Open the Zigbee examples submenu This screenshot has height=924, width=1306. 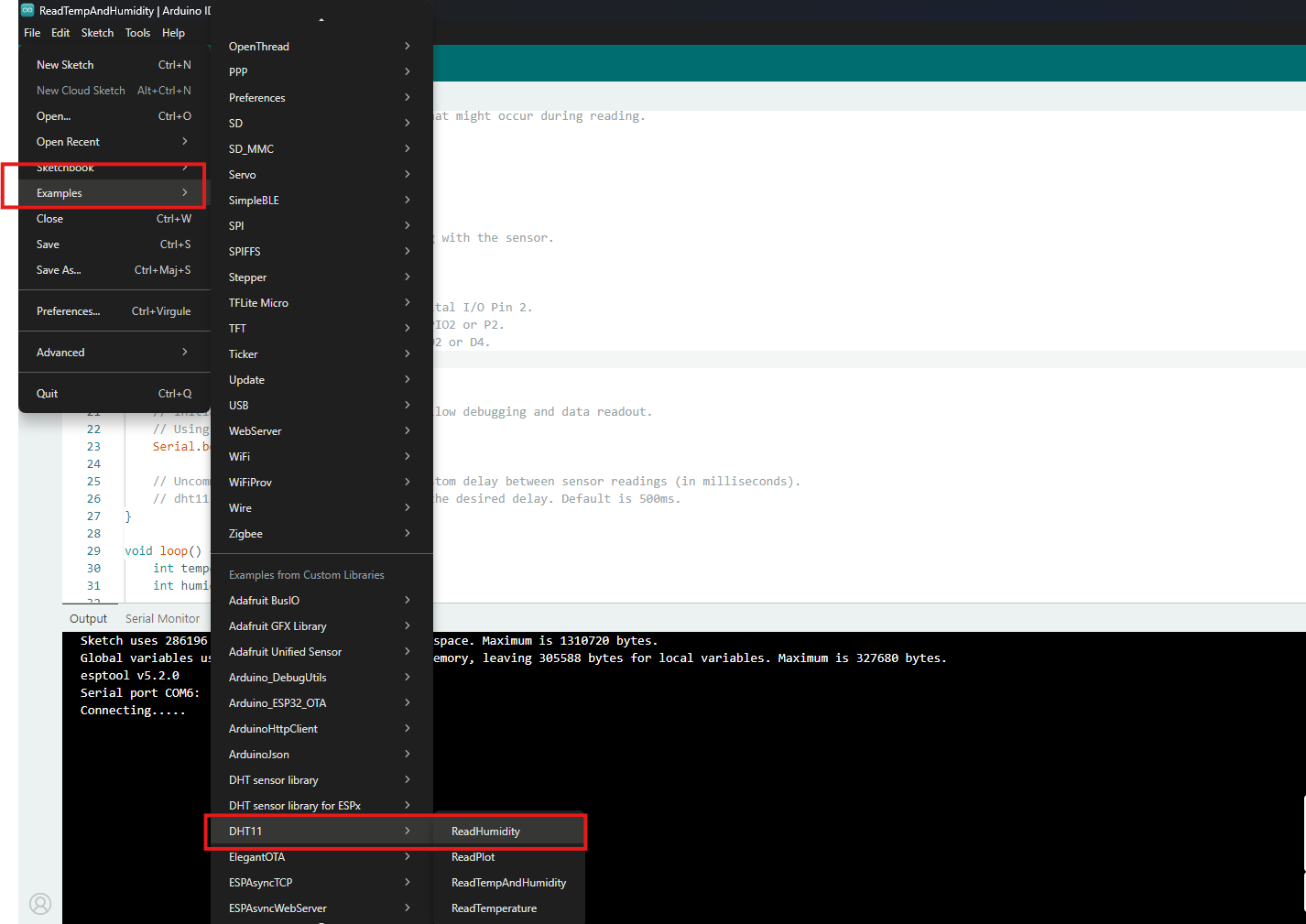(x=321, y=534)
